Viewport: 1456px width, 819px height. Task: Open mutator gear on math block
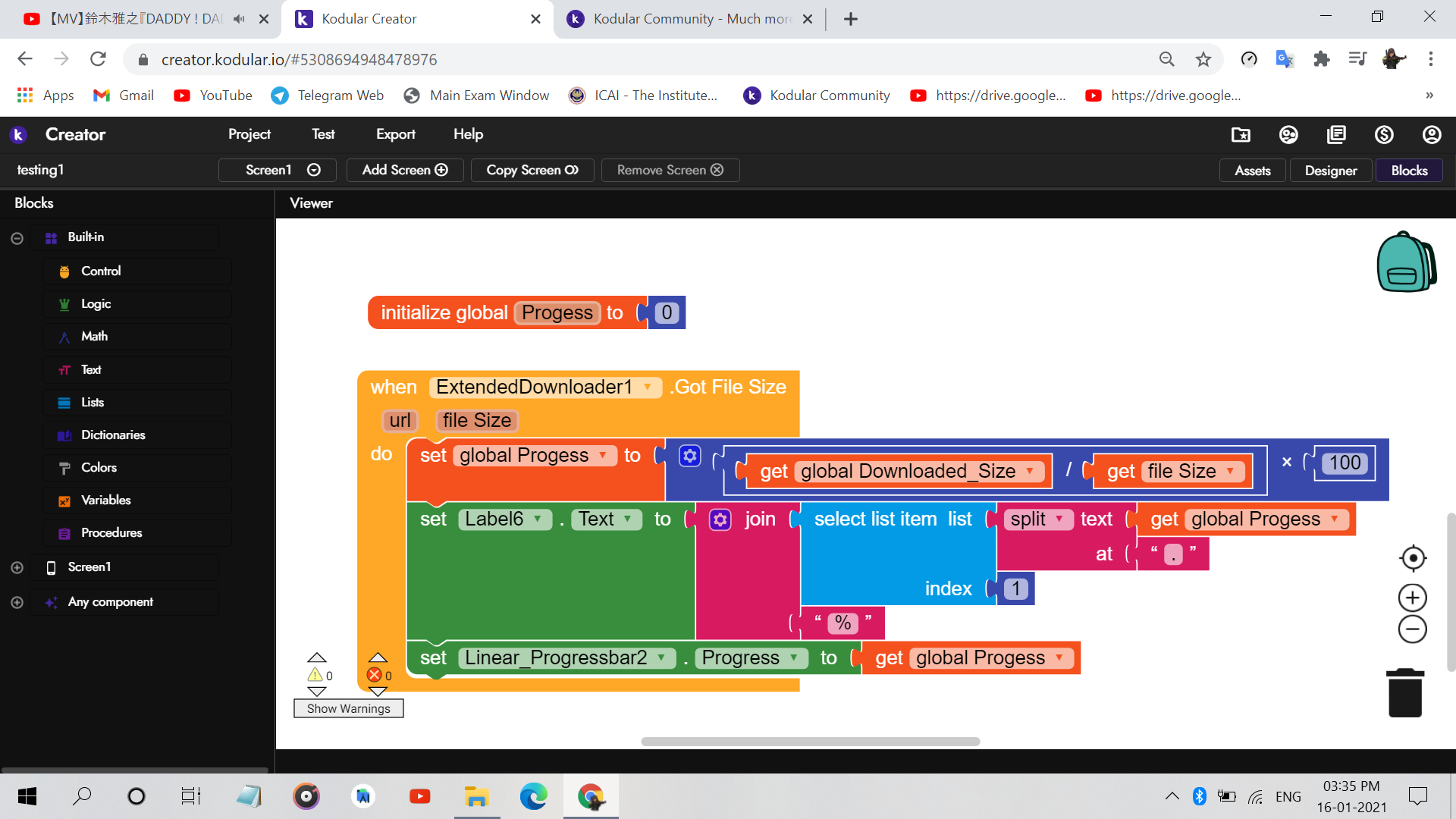[x=689, y=456]
